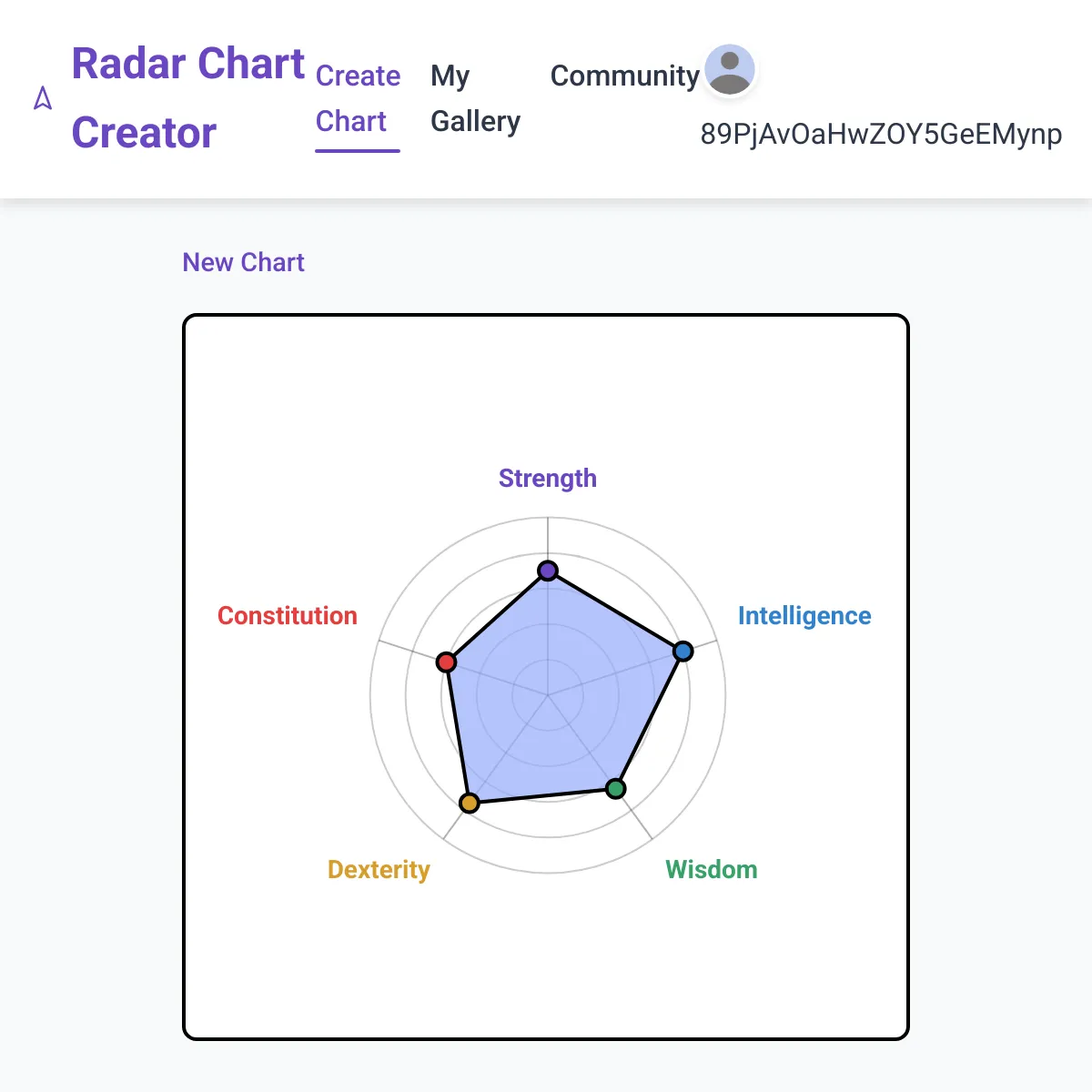The height and width of the screenshot is (1092, 1092).
Task: Select the purple Strength data point
Action: [548, 571]
